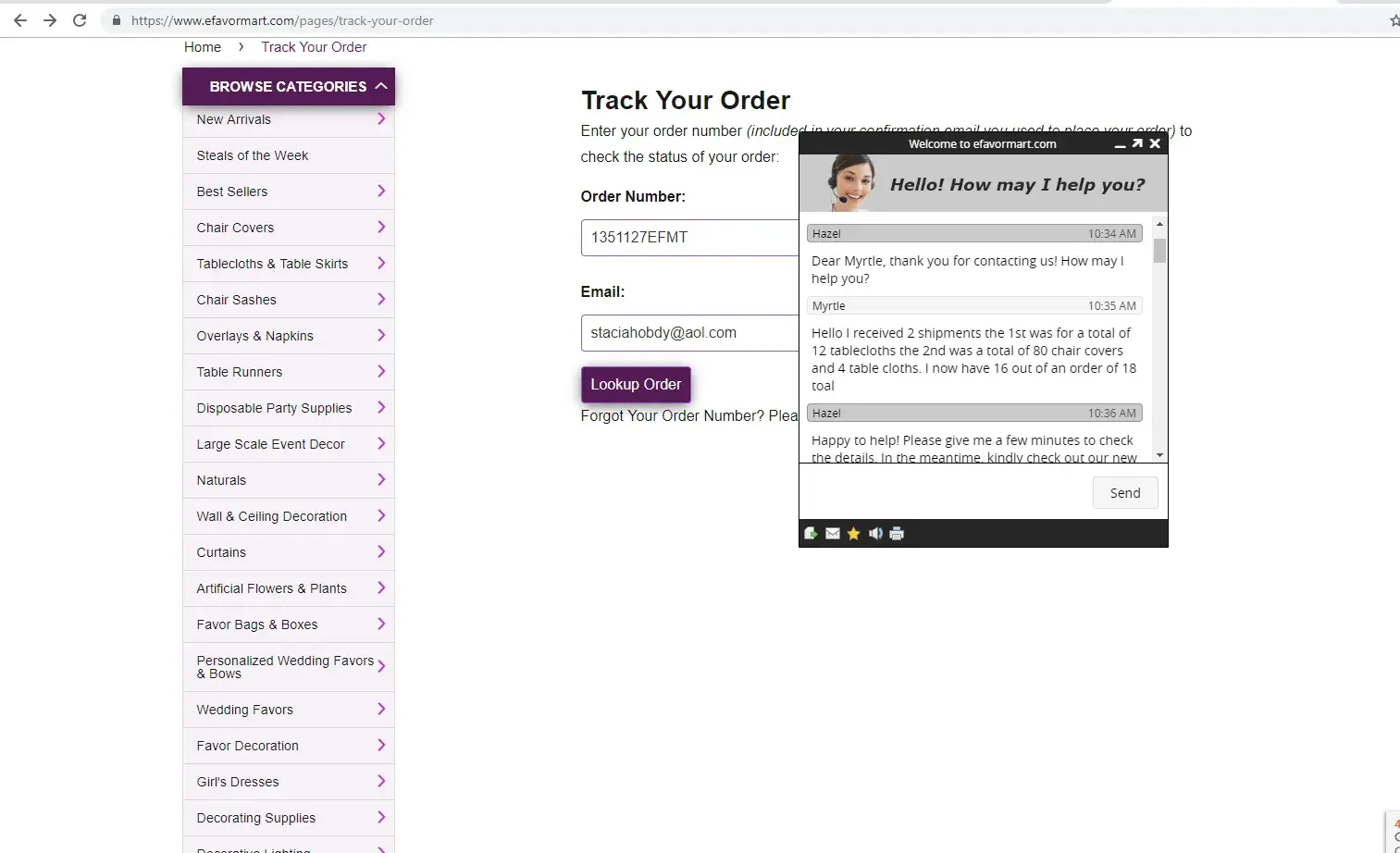Open the Favor Decoration category

click(x=289, y=746)
